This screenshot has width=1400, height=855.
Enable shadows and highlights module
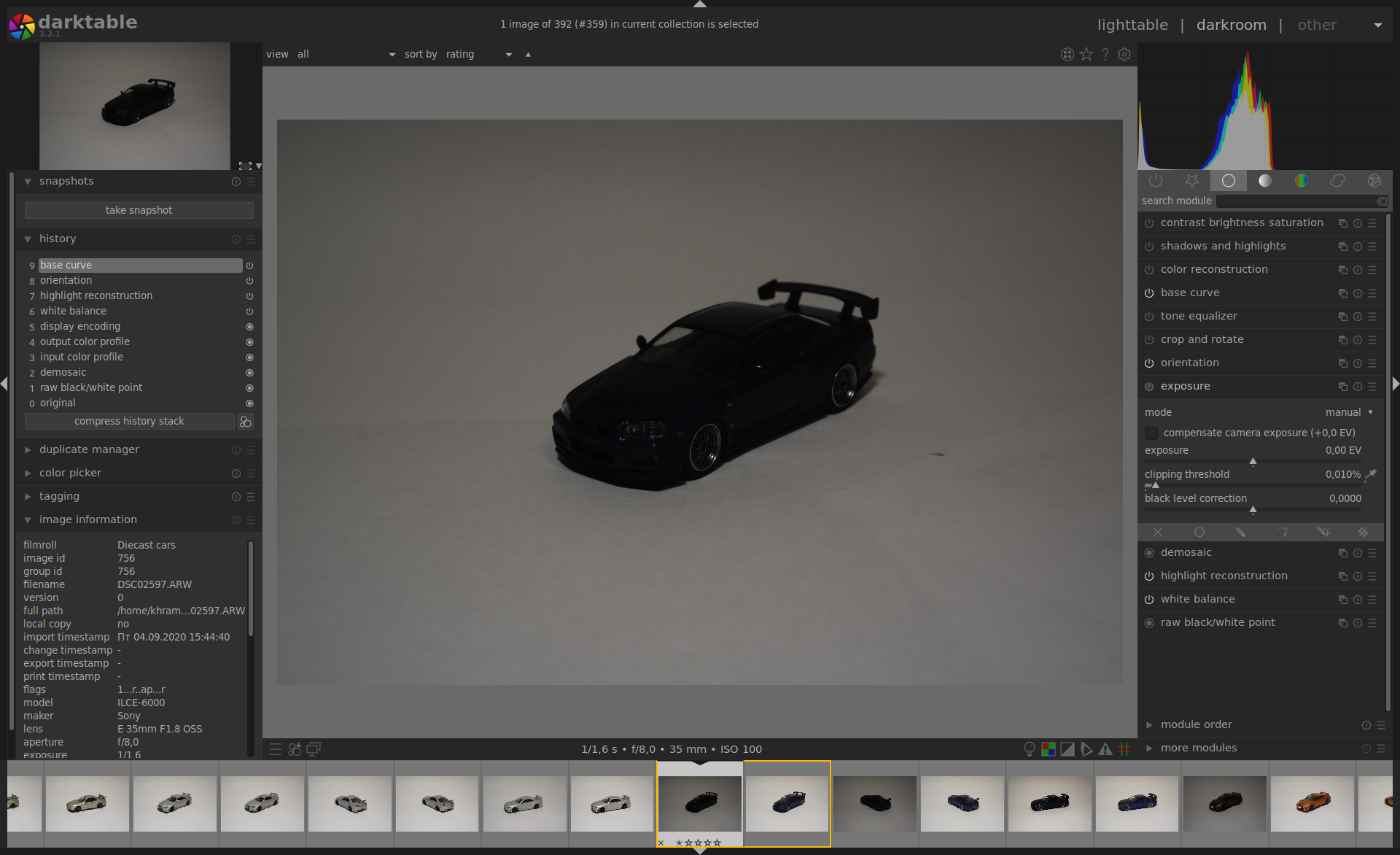point(1149,247)
